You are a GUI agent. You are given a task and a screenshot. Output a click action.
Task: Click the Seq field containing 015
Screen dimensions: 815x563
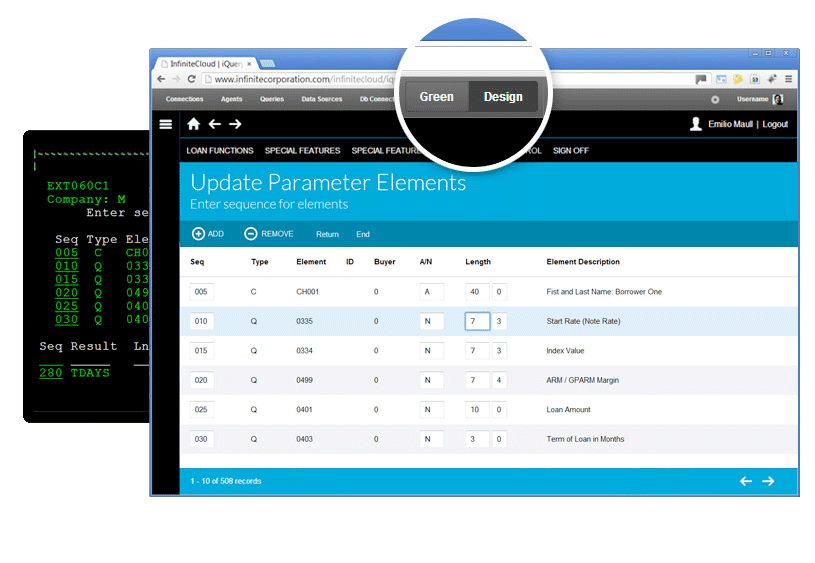pos(202,350)
